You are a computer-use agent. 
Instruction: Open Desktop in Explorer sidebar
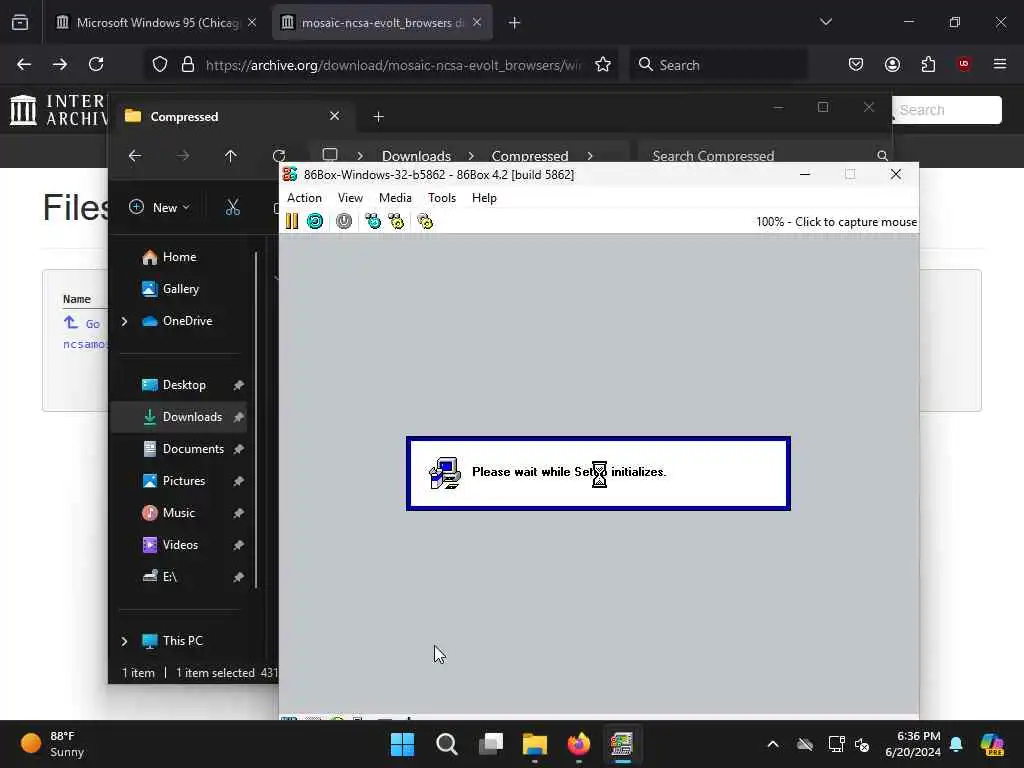tap(184, 385)
